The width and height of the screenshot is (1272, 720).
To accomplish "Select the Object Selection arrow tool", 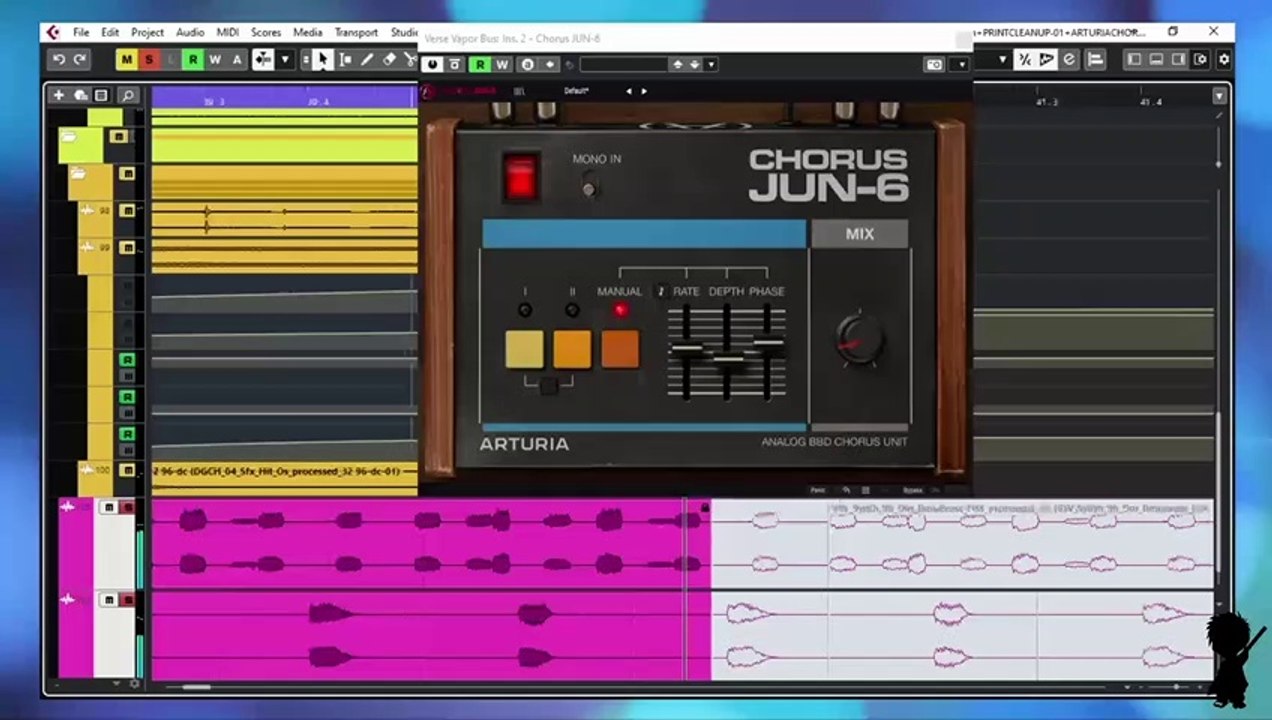I will (x=322, y=60).
